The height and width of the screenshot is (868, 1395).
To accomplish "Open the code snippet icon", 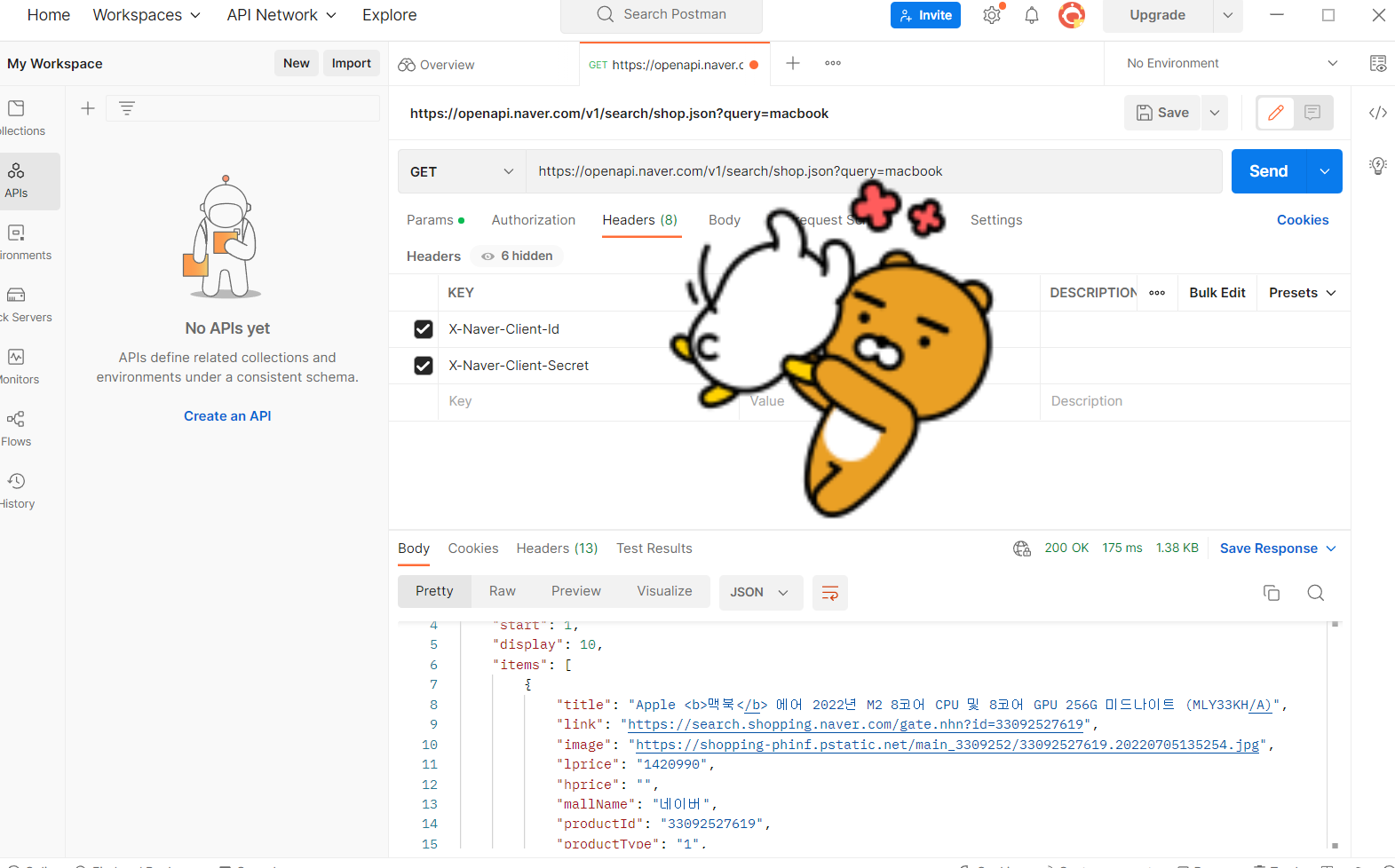I will coord(1378,113).
